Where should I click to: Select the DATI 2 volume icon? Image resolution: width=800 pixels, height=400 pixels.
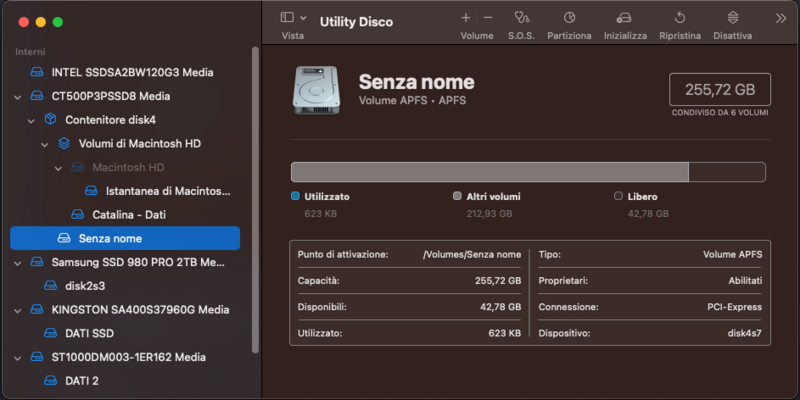click(50, 381)
